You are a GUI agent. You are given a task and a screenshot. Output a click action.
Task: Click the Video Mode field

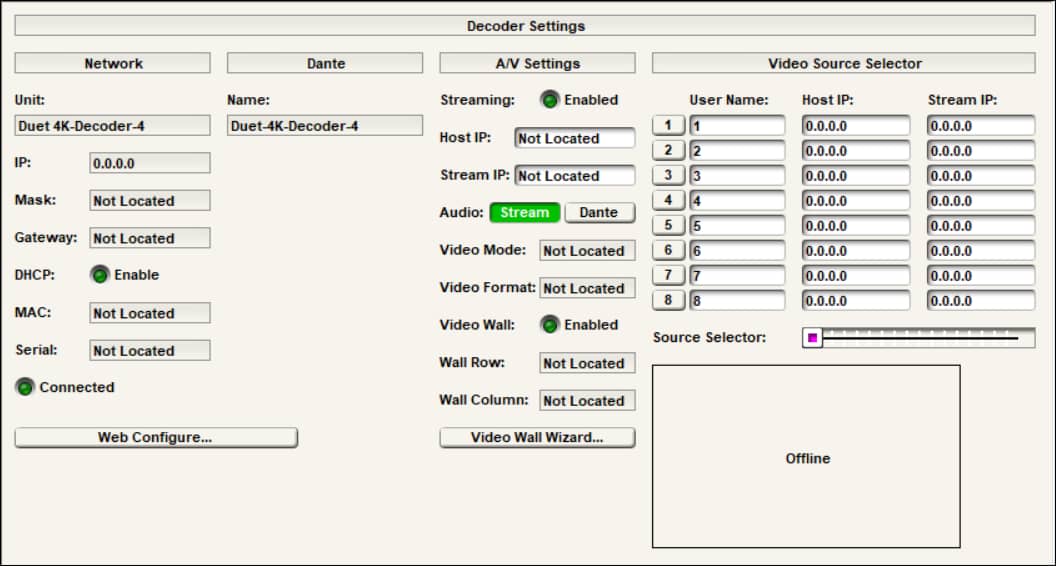click(x=587, y=250)
